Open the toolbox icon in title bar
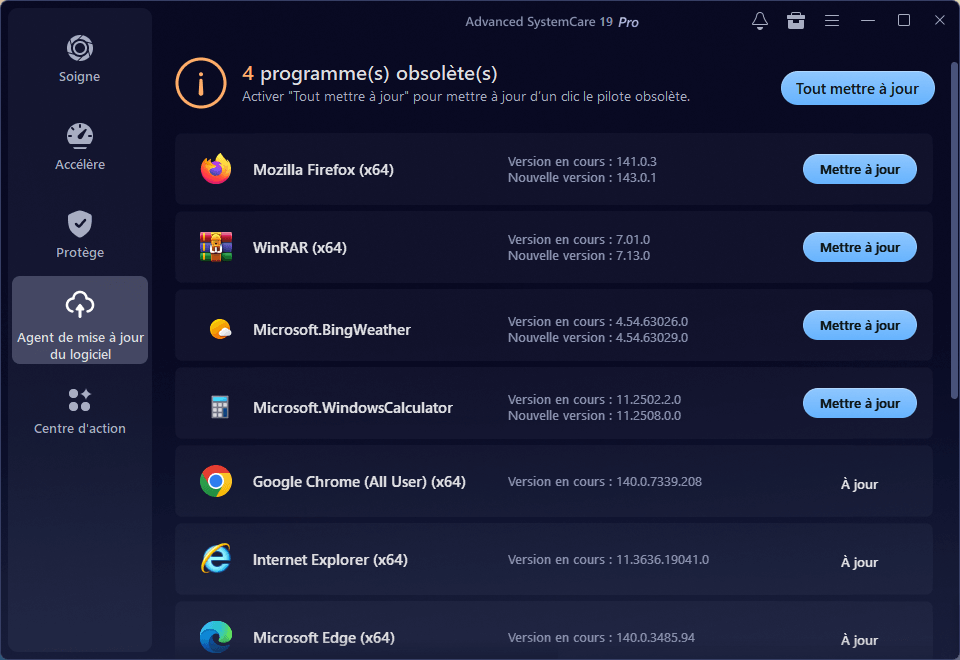Image resolution: width=960 pixels, height=660 pixels. (x=795, y=21)
